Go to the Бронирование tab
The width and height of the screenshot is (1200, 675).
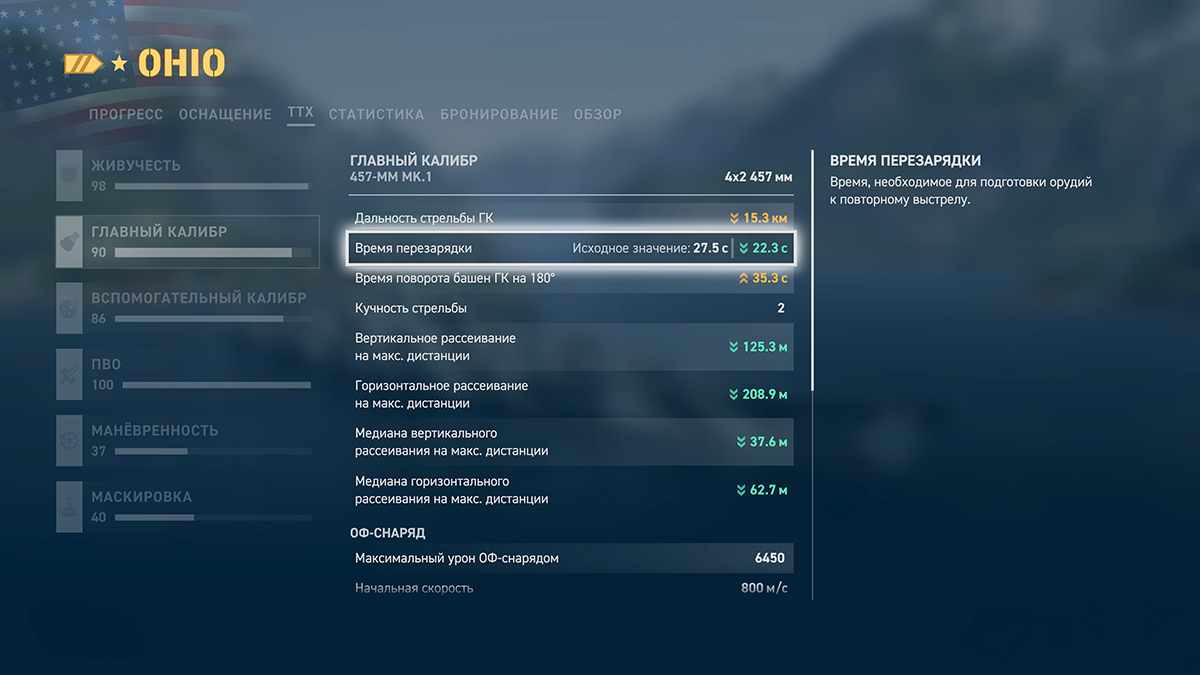tap(499, 115)
